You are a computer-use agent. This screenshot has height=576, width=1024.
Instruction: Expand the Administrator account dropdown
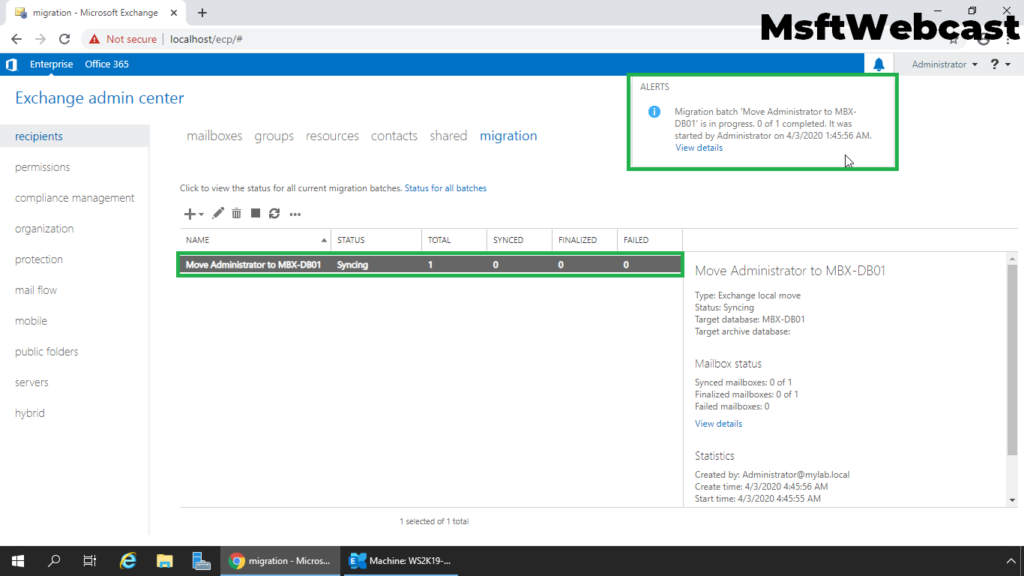tap(944, 64)
